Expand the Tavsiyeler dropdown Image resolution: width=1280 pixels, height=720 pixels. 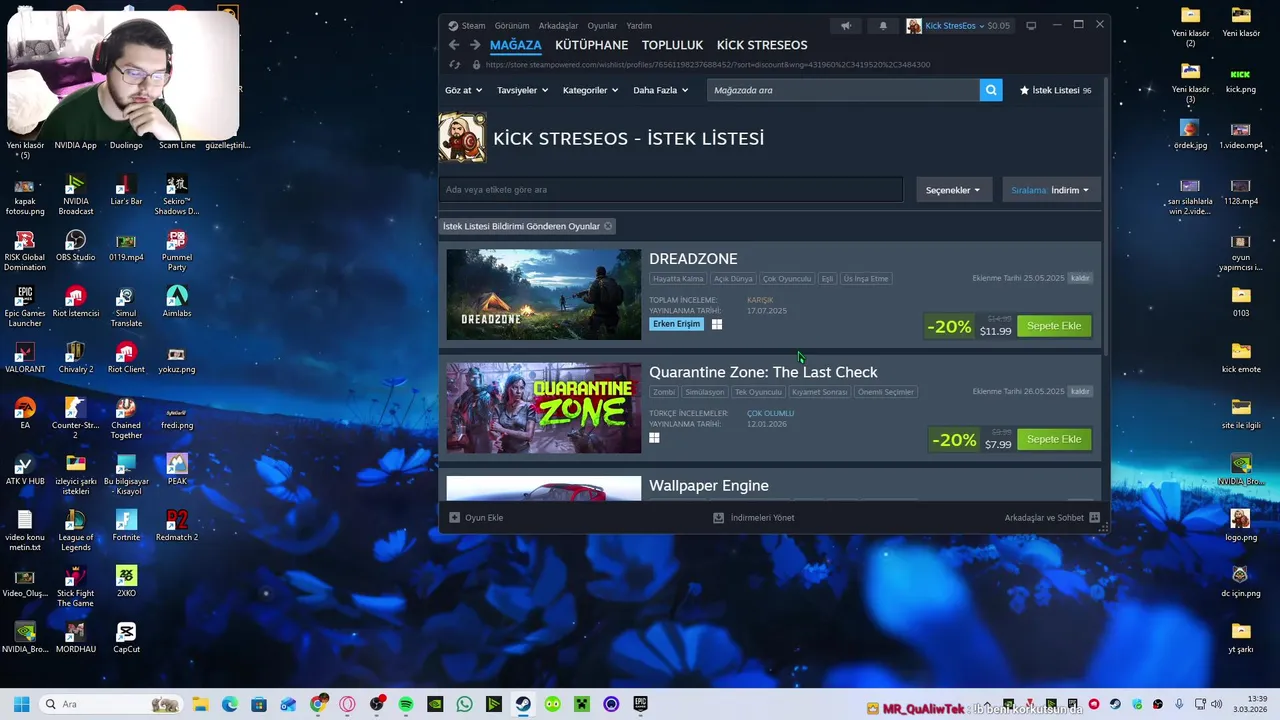click(522, 90)
